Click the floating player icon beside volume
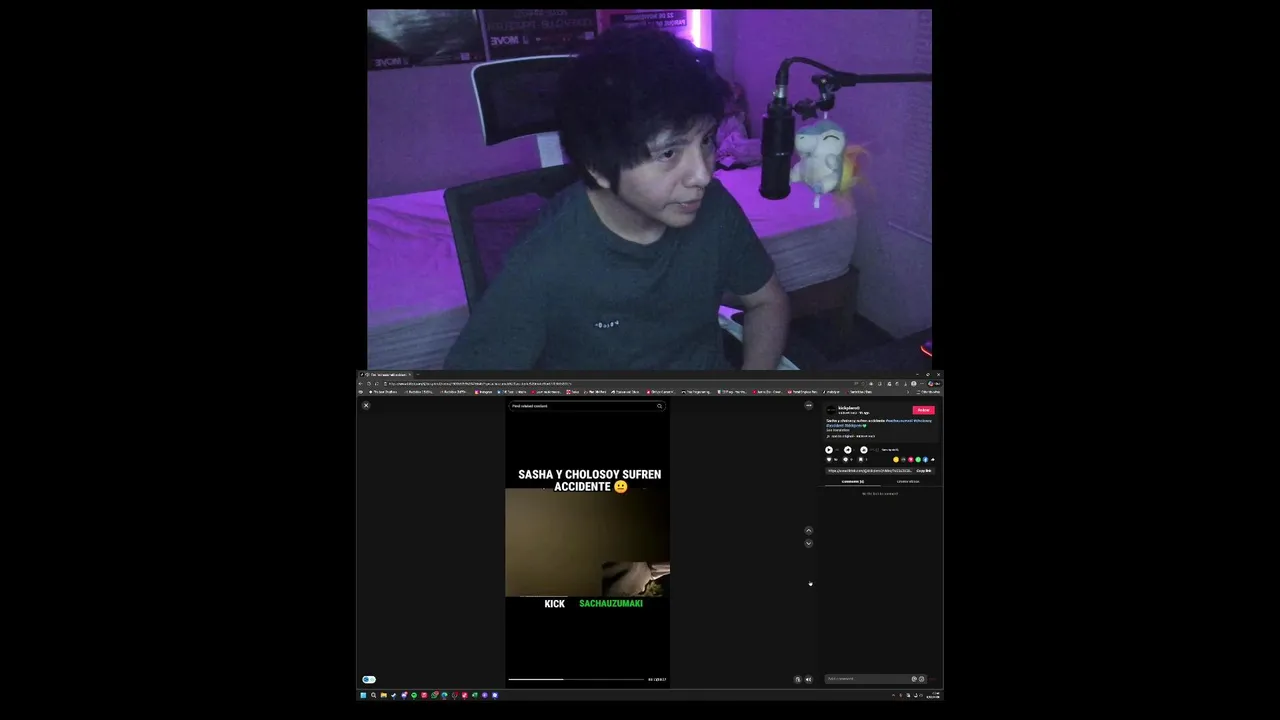Image resolution: width=1280 pixels, height=720 pixels. pos(798,679)
